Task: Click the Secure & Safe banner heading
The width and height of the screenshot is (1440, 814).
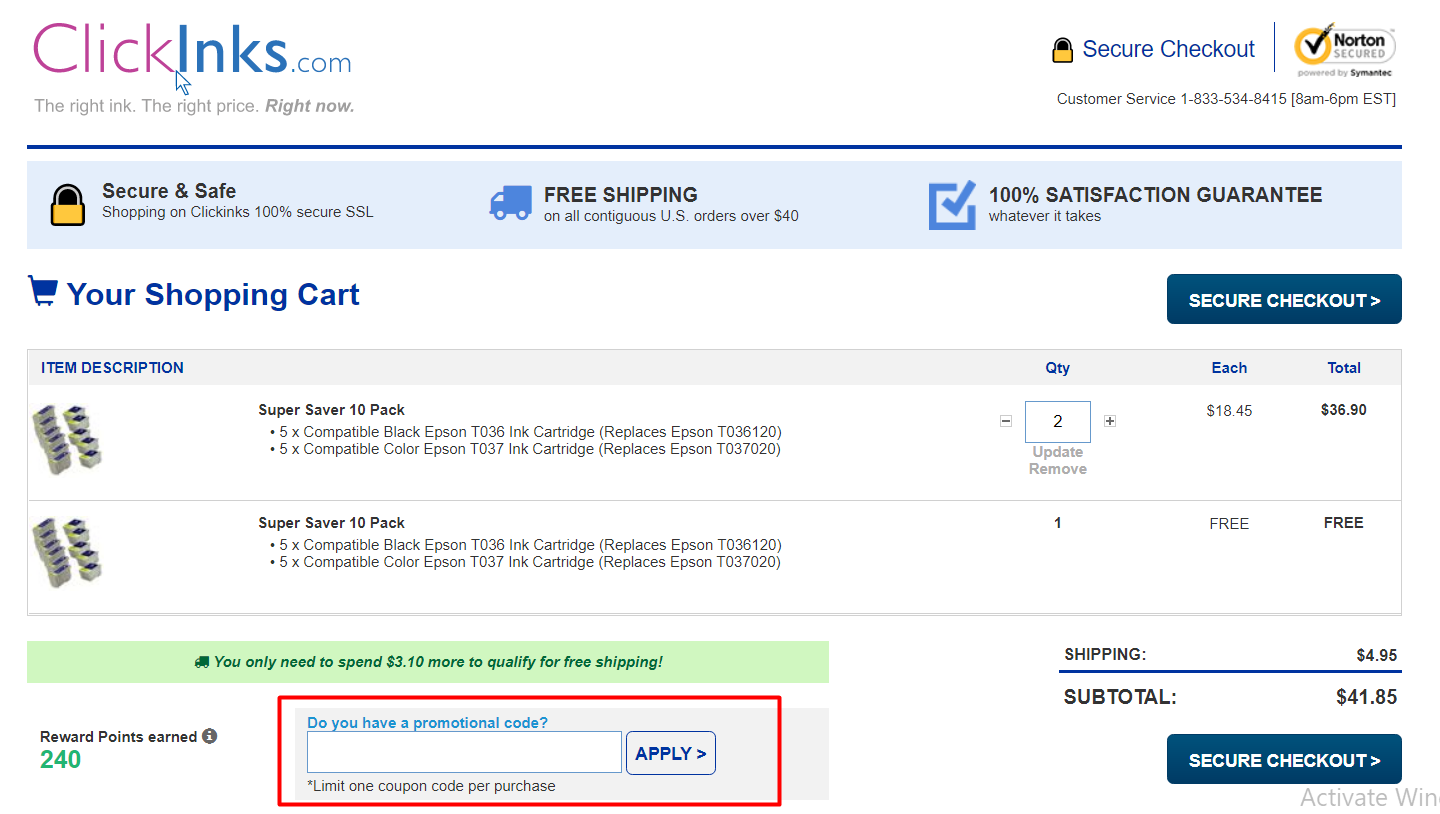Action: point(169,191)
